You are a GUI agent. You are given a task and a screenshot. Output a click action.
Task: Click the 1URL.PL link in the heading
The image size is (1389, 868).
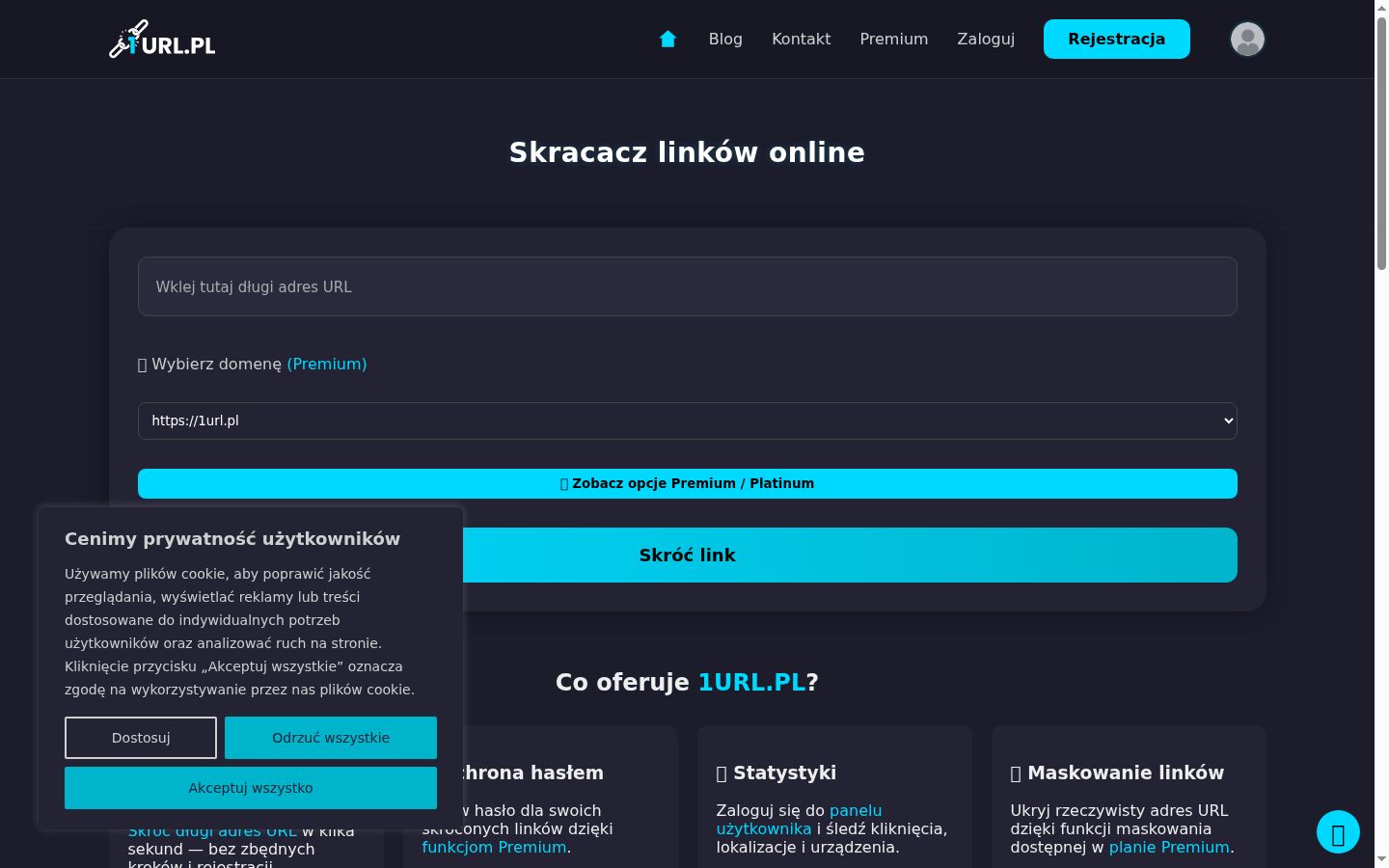751,682
